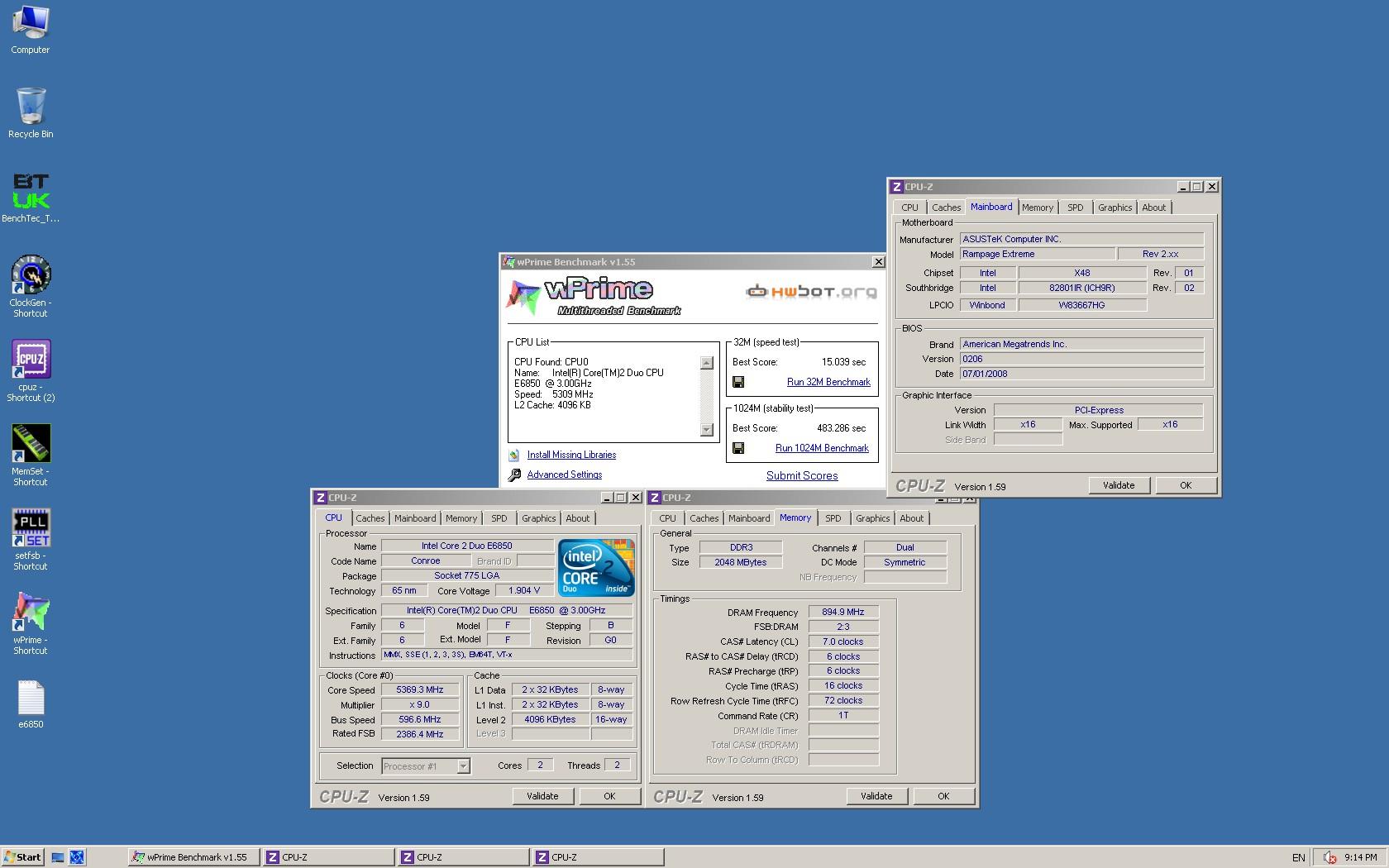Open SPD tab in the Memory window
Viewport: 1389px width, 868px height.
(x=833, y=518)
